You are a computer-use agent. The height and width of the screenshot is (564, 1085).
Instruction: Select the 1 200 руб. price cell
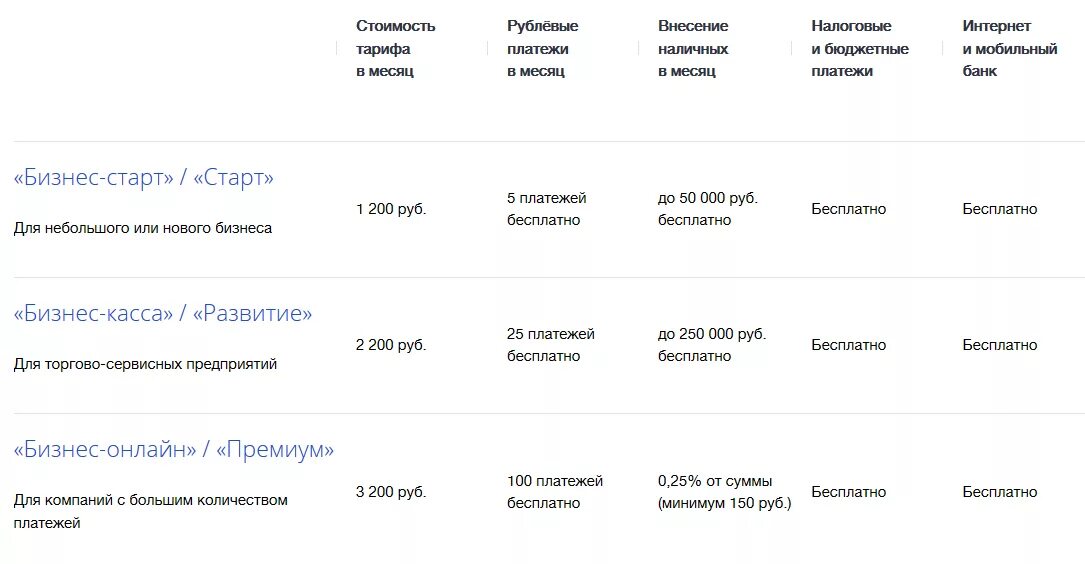(391, 209)
